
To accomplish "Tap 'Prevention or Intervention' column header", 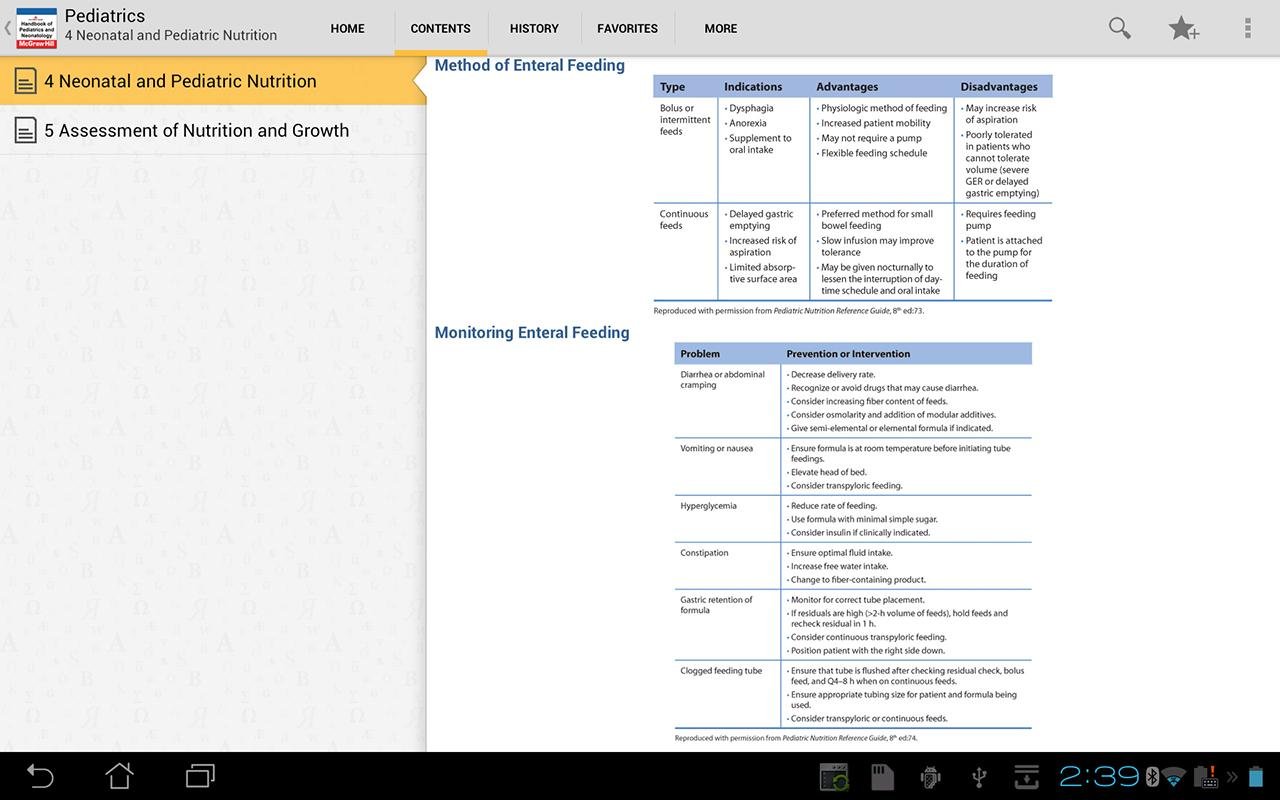I will tap(848, 354).
